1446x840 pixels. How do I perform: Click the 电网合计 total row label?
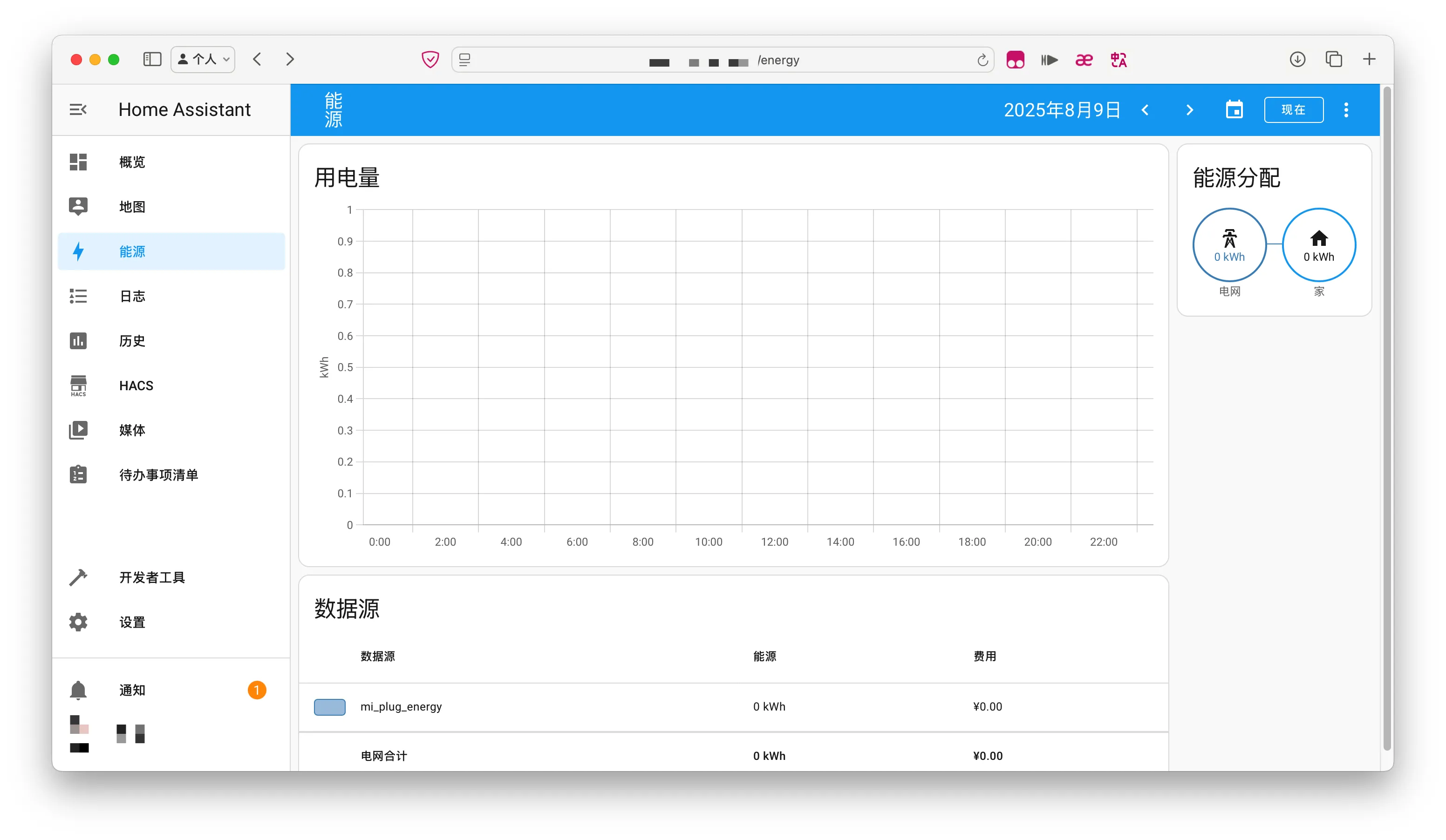384,756
